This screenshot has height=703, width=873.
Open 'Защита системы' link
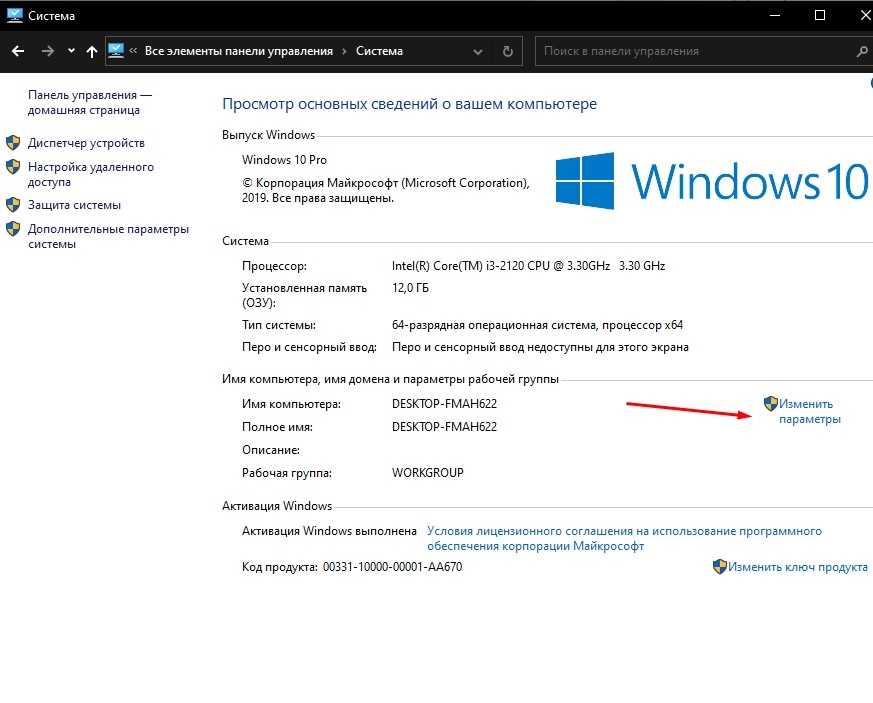coord(74,205)
